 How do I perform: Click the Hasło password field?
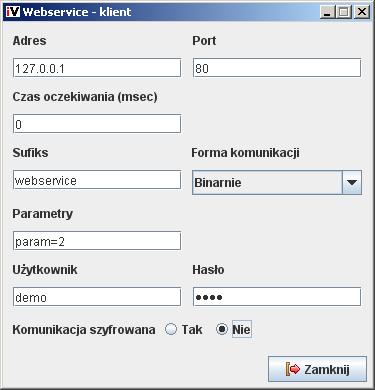(x=277, y=297)
